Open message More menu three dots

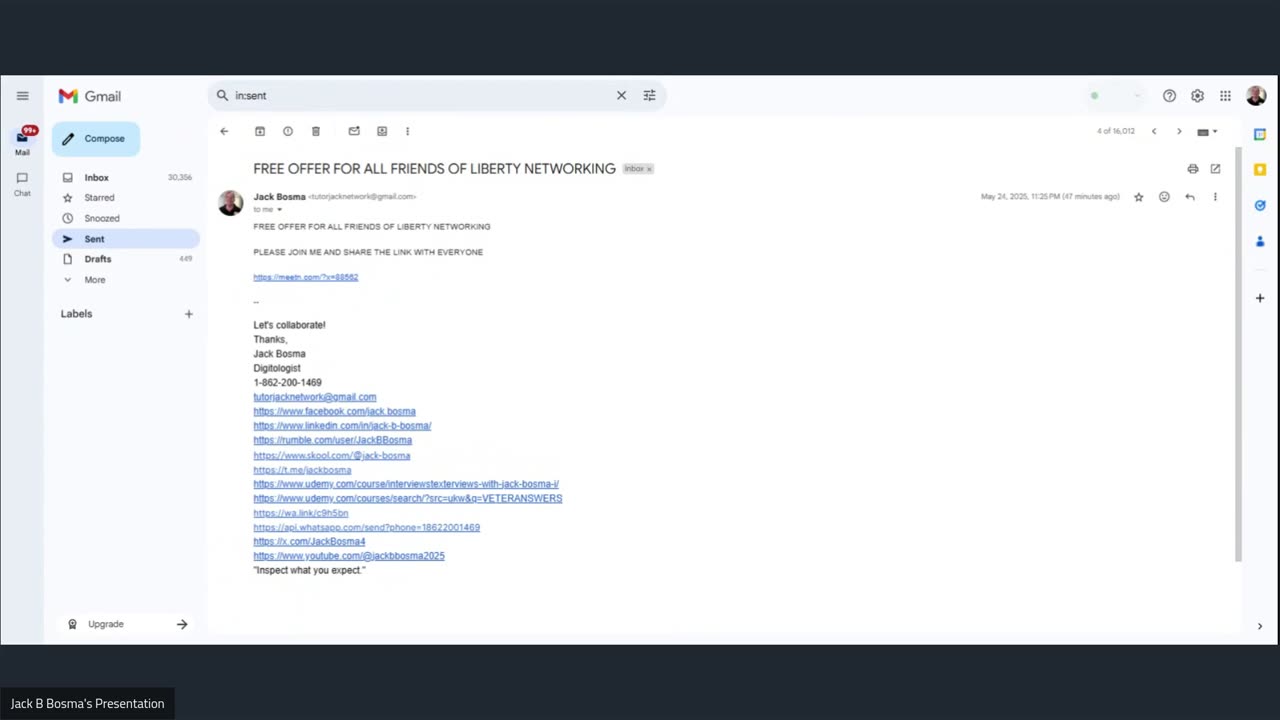pyautogui.click(x=1215, y=197)
